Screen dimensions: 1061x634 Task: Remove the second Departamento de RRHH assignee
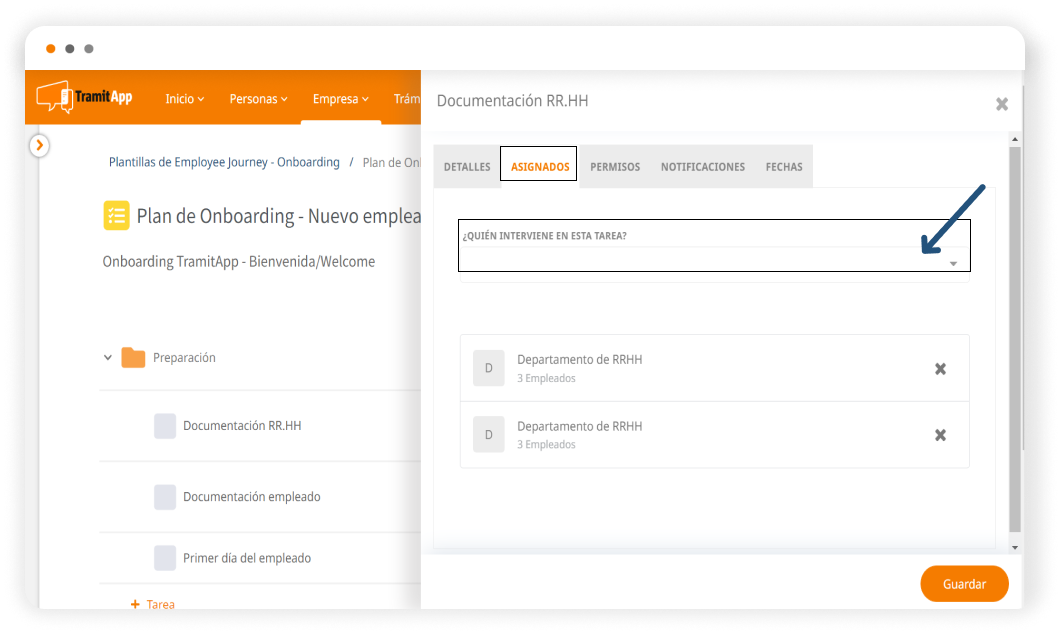[940, 435]
